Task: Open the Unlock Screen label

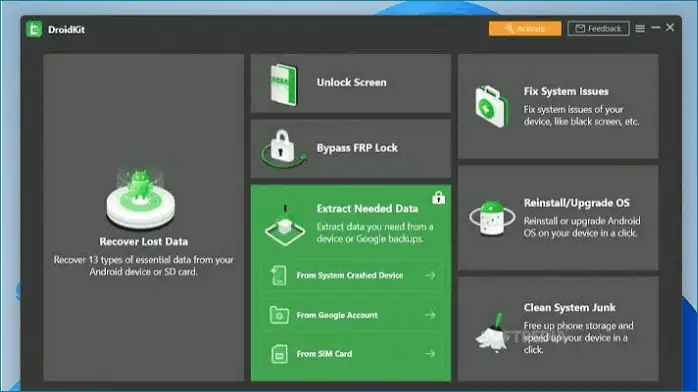Action: click(352, 82)
